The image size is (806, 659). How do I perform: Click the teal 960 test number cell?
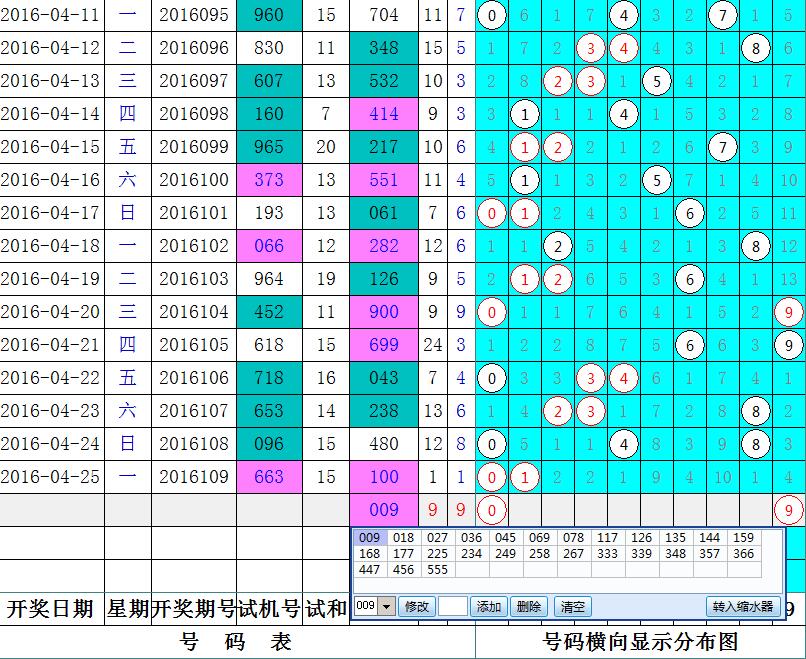(268, 15)
